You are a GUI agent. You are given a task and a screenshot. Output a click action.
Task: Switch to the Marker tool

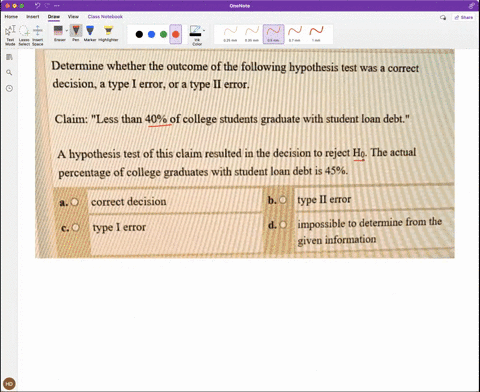tap(90, 33)
